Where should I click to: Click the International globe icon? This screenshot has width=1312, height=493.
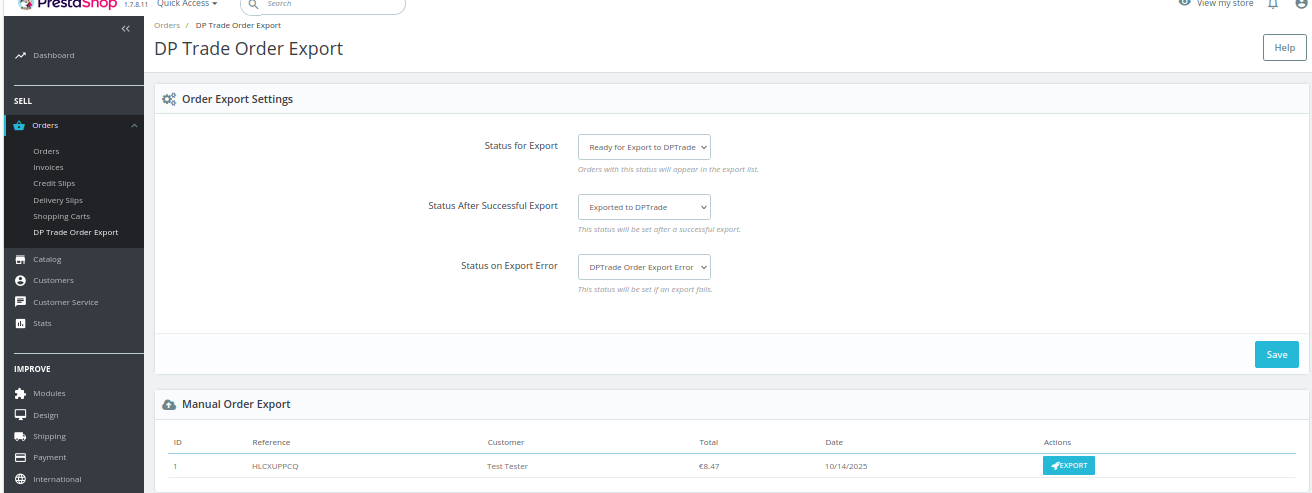(20, 479)
